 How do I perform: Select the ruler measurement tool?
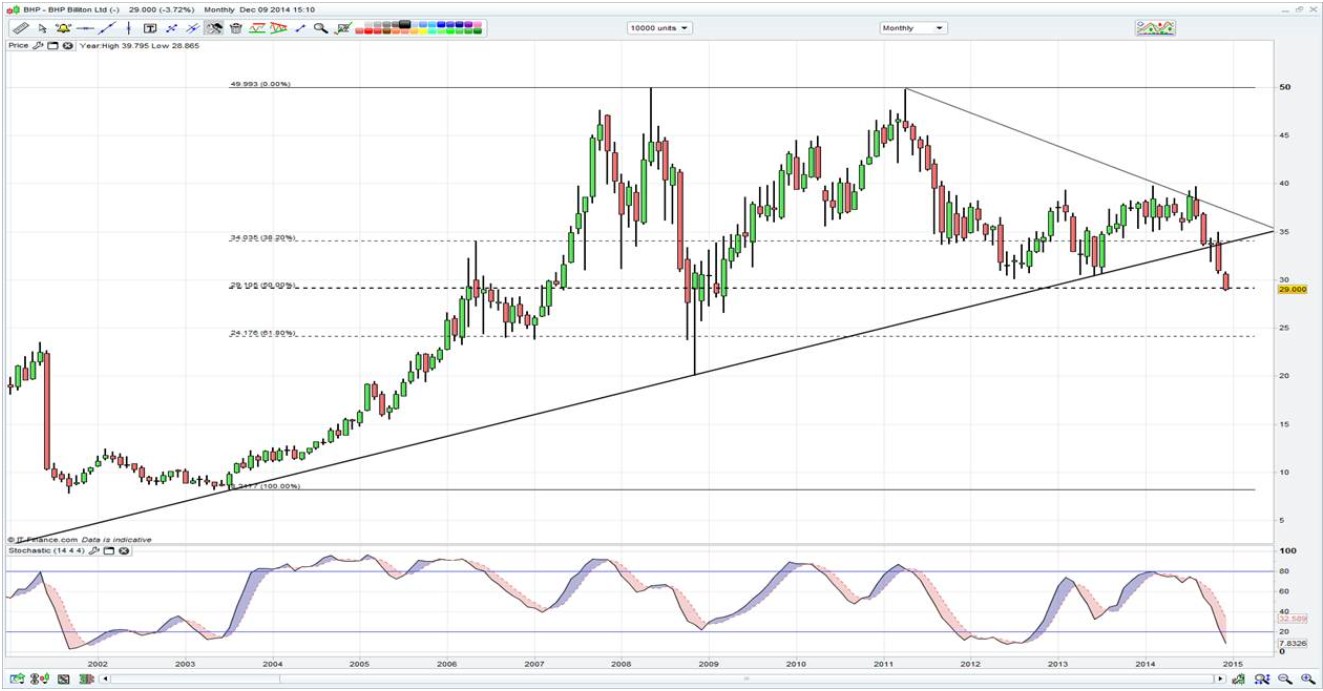19,28
